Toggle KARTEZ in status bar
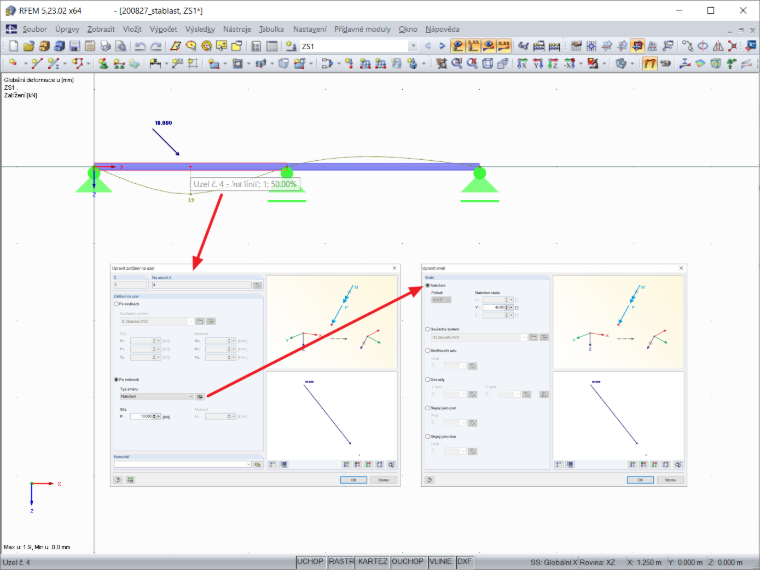This screenshot has height=570, width=760. pos(372,561)
